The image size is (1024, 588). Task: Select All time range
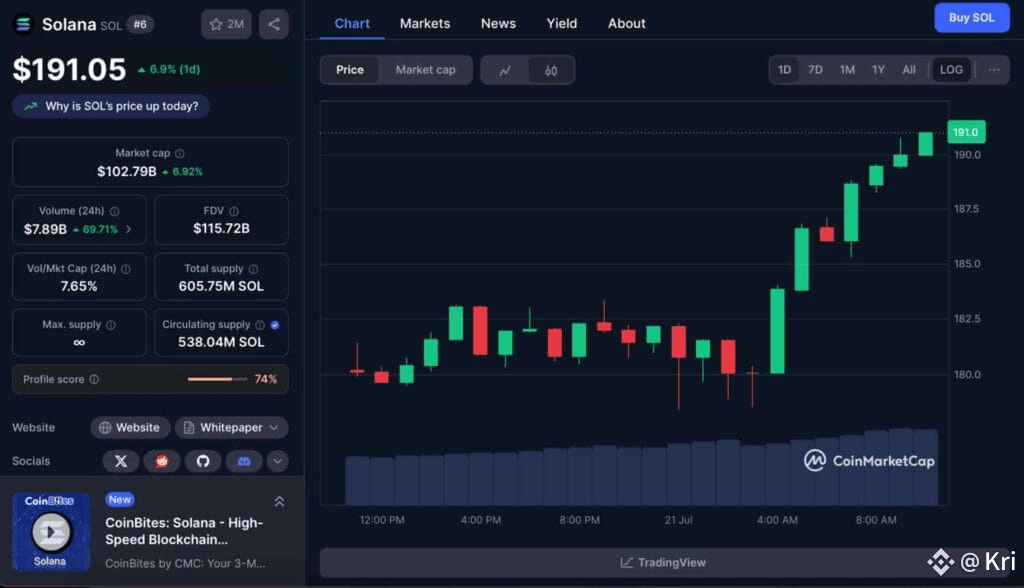tap(908, 70)
